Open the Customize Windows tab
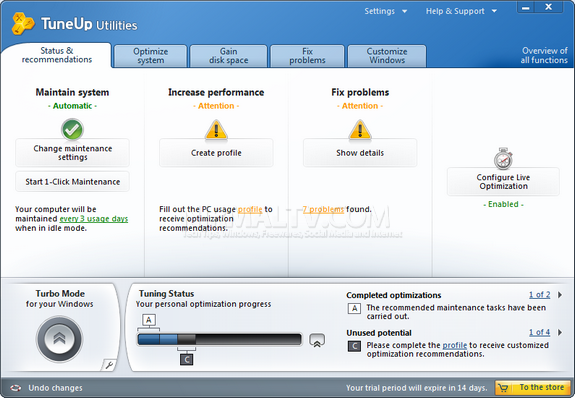The image size is (575, 398). pyautogui.click(x=387, y=56)
